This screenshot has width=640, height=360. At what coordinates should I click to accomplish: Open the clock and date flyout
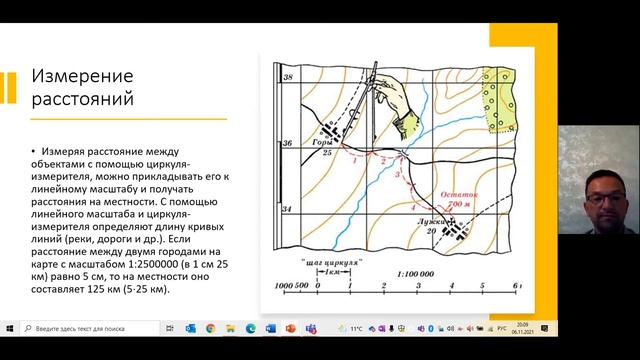pyautogui.click(x=523, y=329)
